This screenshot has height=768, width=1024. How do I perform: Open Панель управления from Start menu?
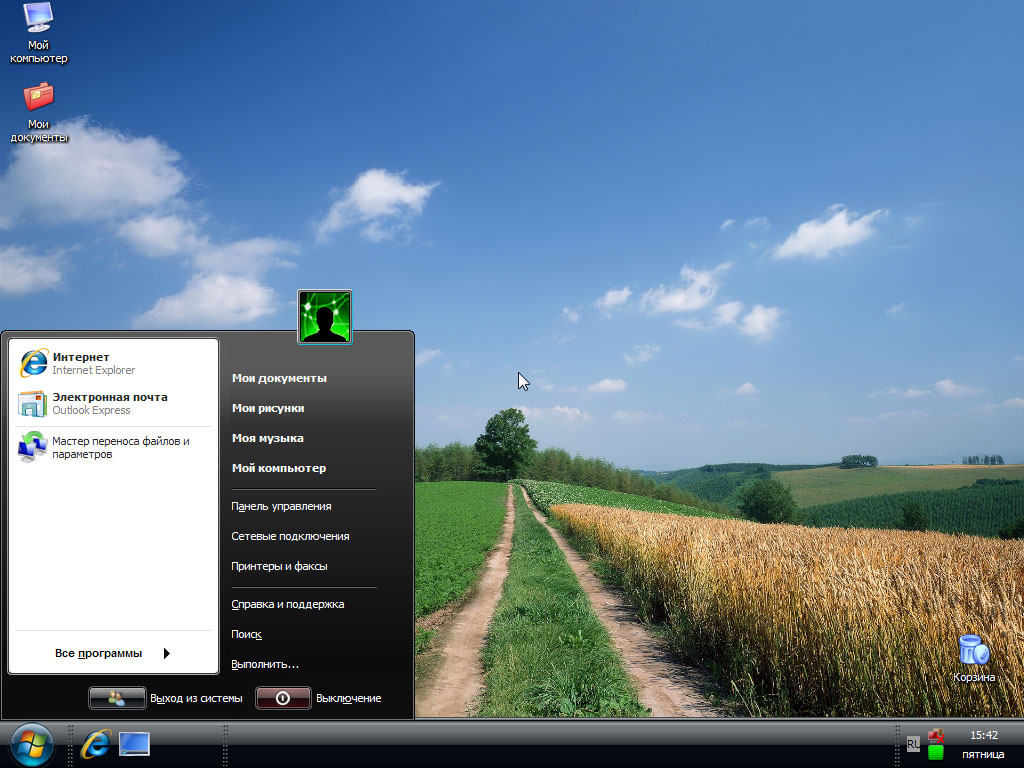coord(281,506)
